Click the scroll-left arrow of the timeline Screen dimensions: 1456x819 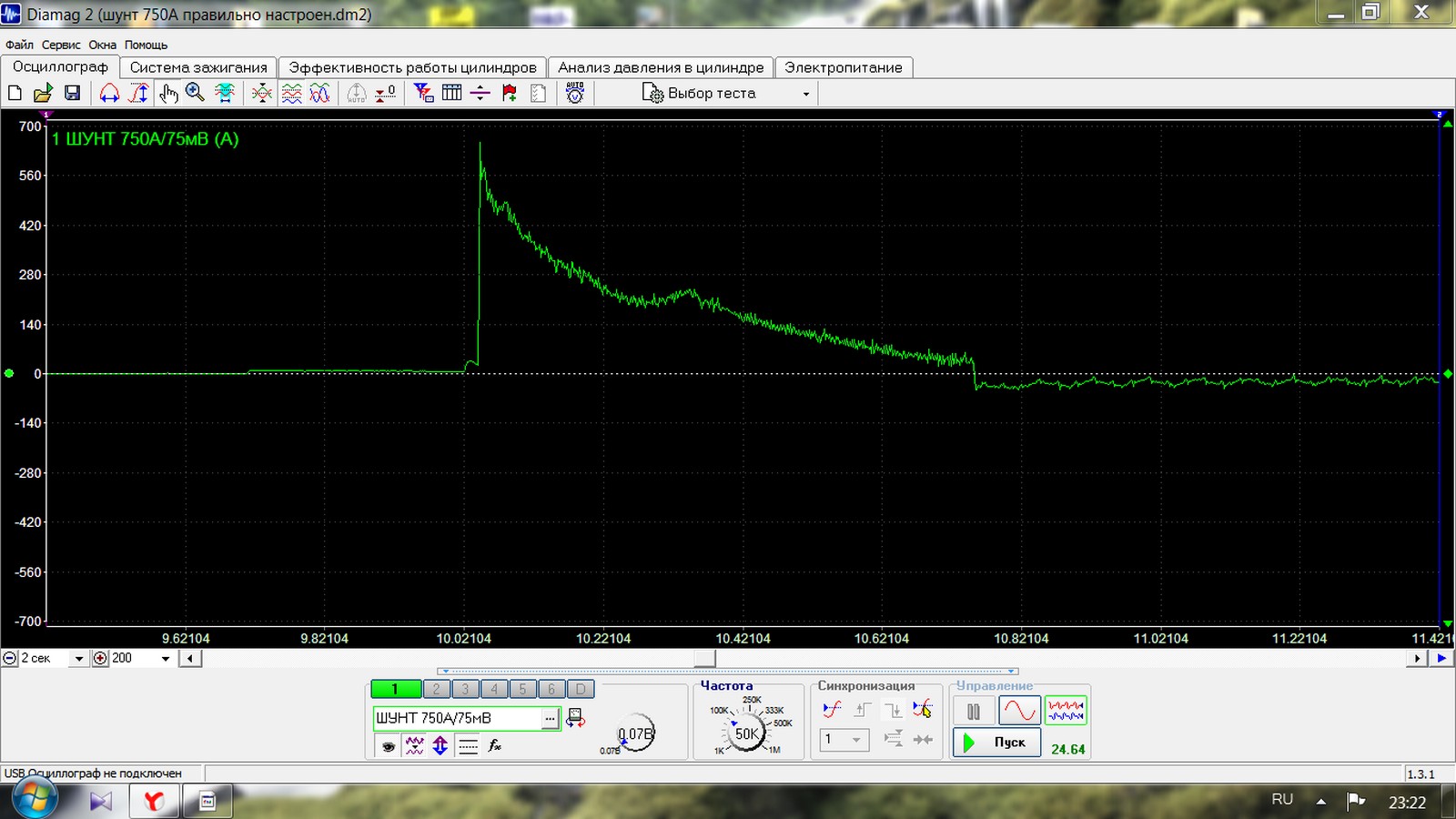(190, 658)
